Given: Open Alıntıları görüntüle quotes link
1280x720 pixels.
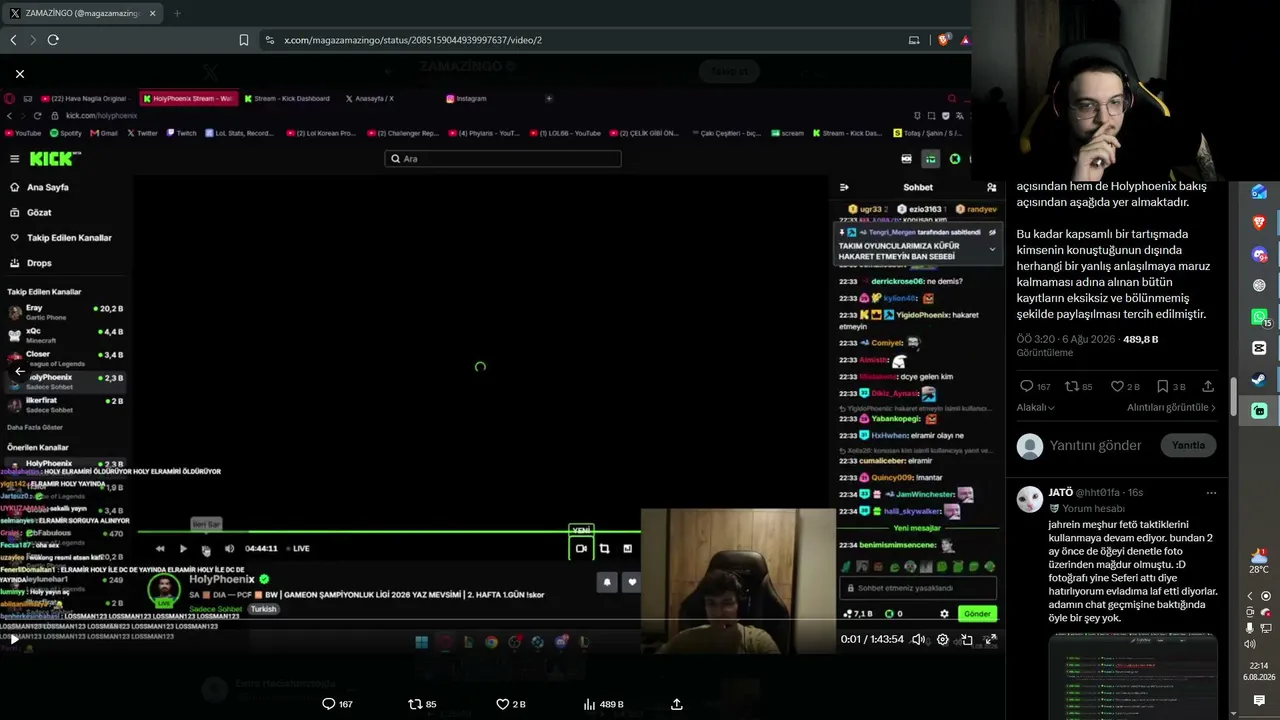Looking at the screenshot, I should tap(1172, 407).
